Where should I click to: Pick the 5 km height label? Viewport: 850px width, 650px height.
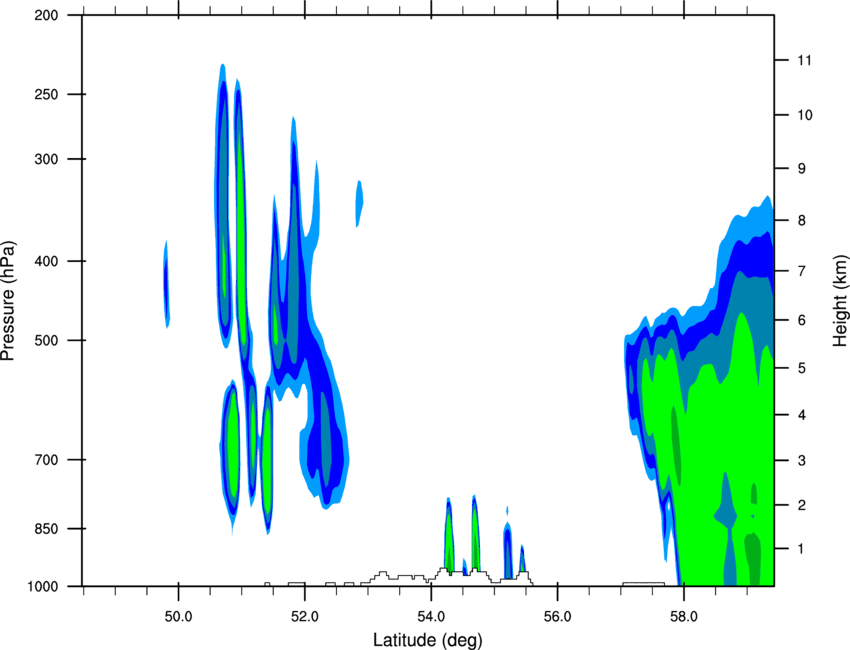click(801, 368)
